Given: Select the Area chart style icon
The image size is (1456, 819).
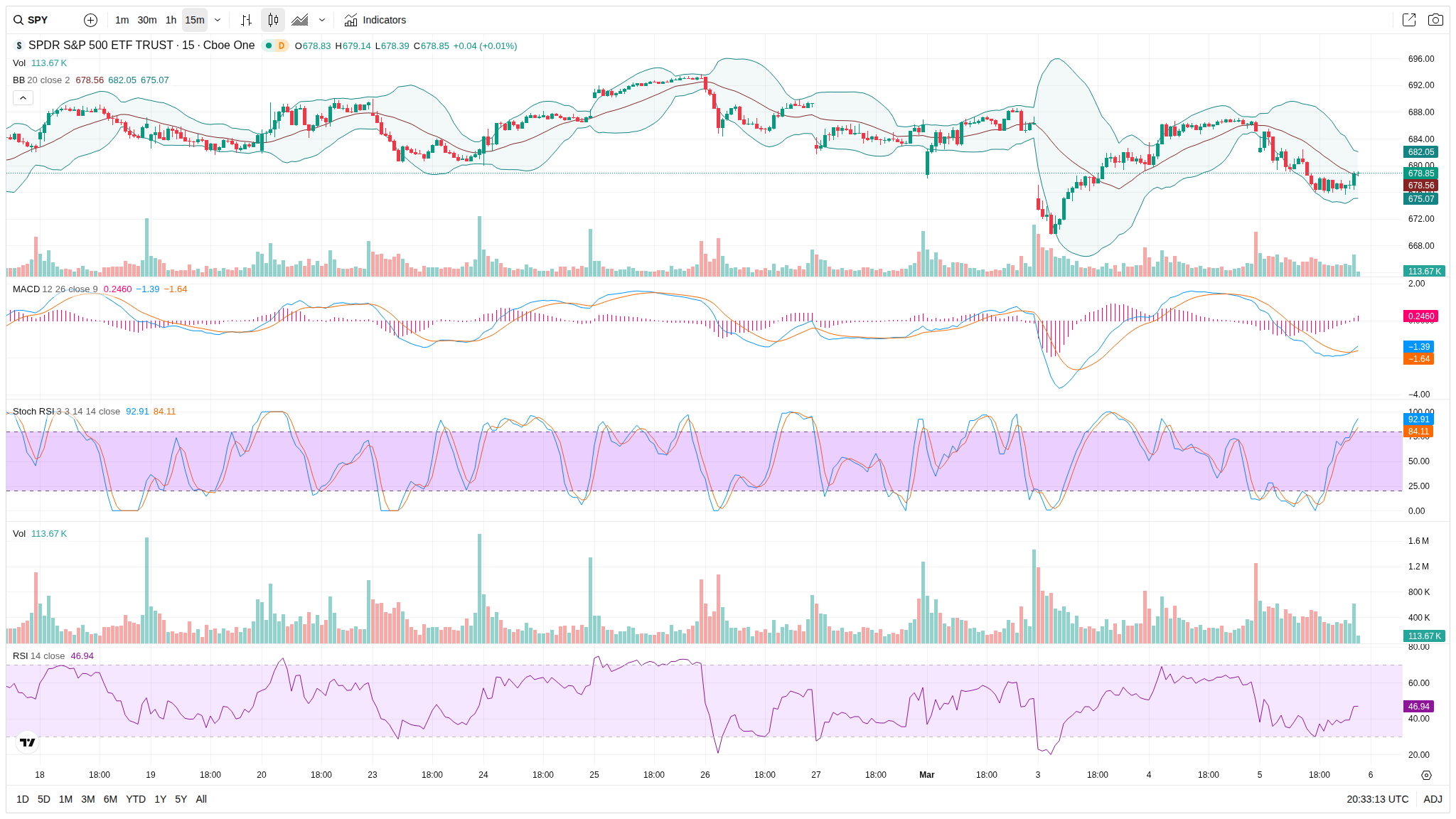Looking at the screenshot, I should tap(300, 20).
